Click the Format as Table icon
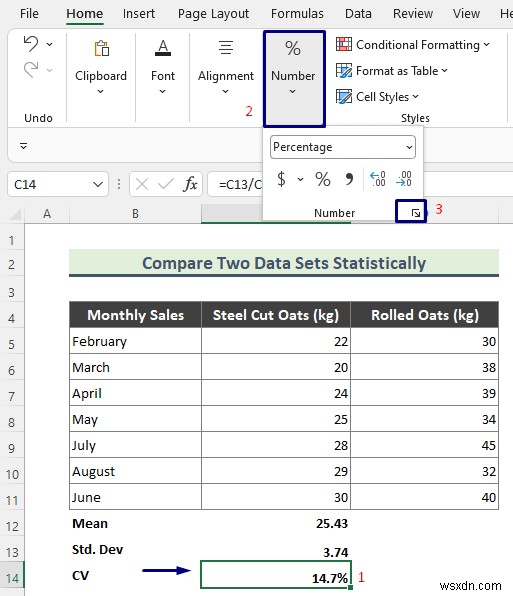 344,70
